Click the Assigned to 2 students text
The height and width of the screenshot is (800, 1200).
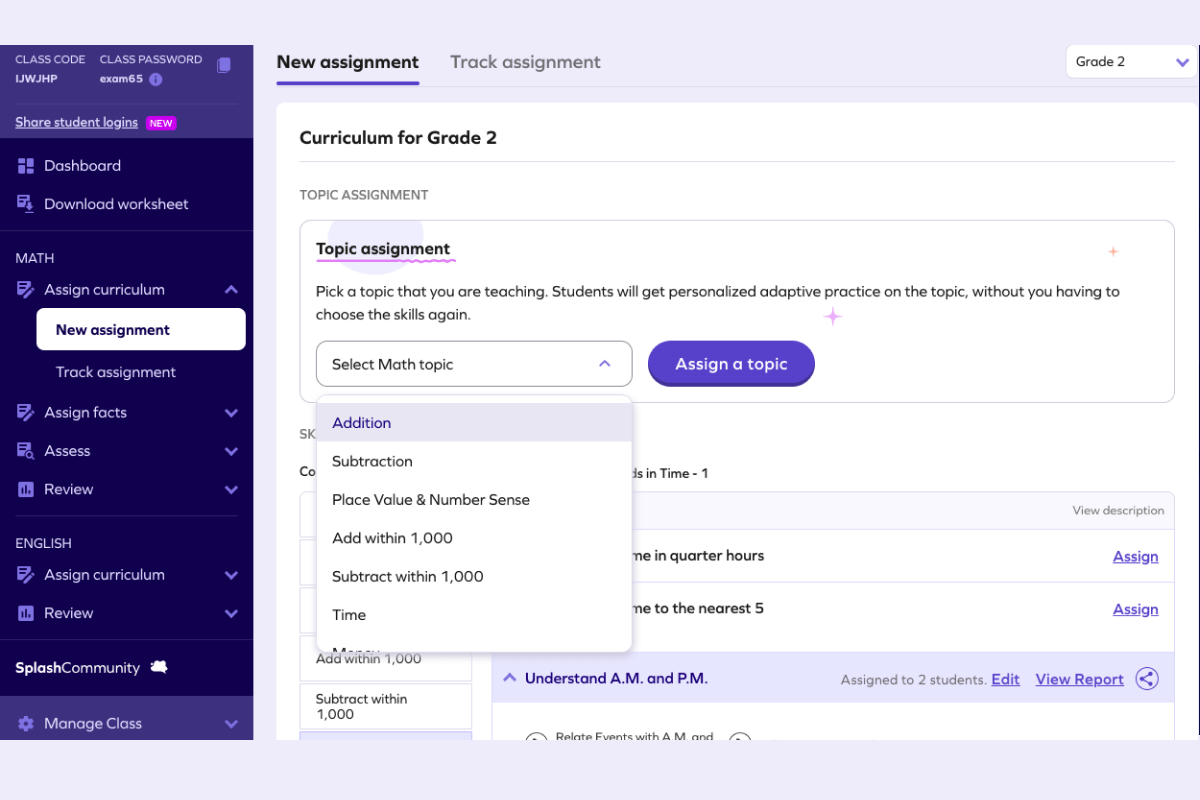913,680
